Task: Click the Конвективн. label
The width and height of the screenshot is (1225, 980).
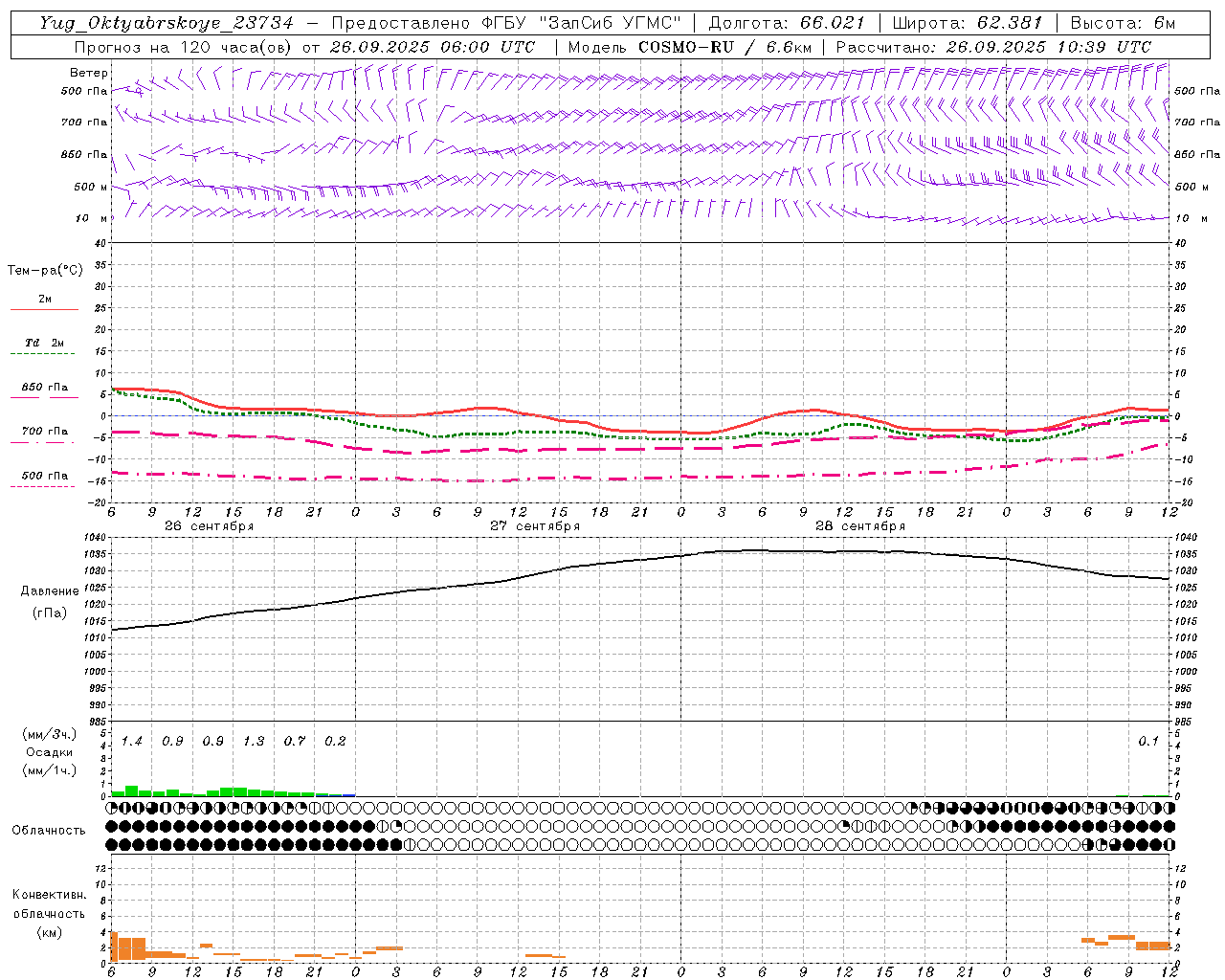Action: click(x=49, y=895)
